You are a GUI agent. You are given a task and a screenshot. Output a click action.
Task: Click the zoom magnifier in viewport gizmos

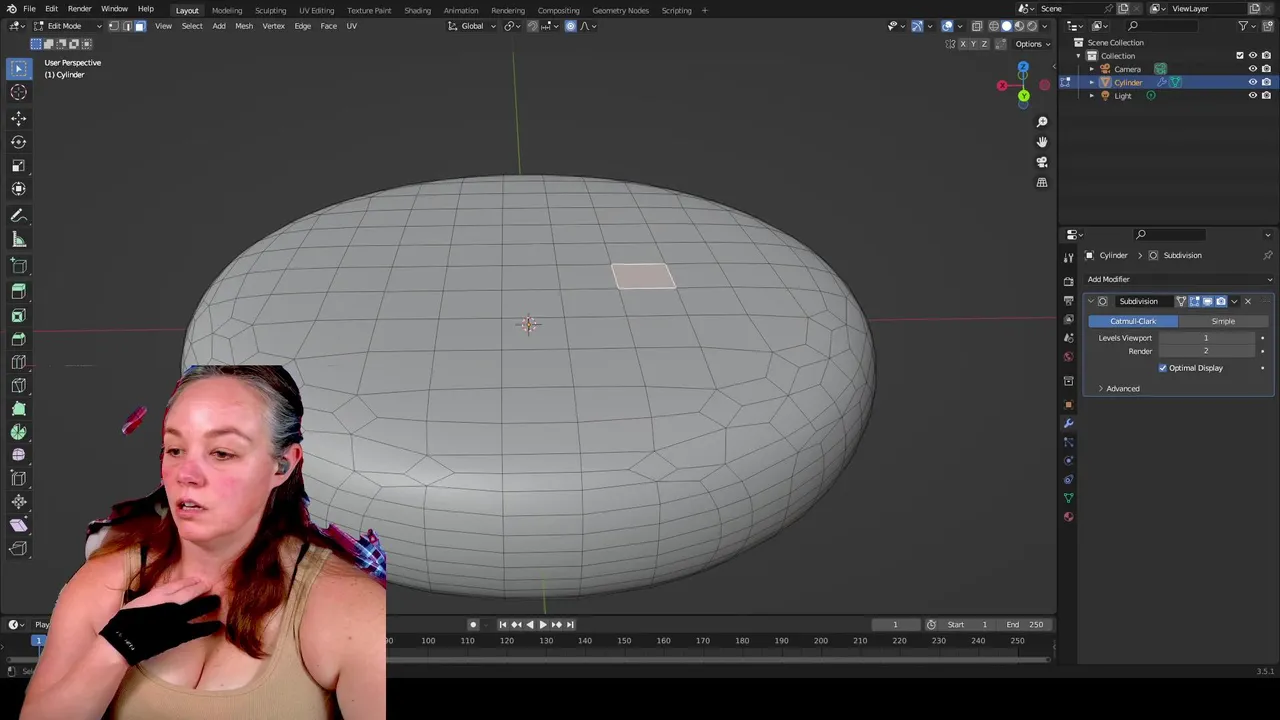tap(1042, 122)
